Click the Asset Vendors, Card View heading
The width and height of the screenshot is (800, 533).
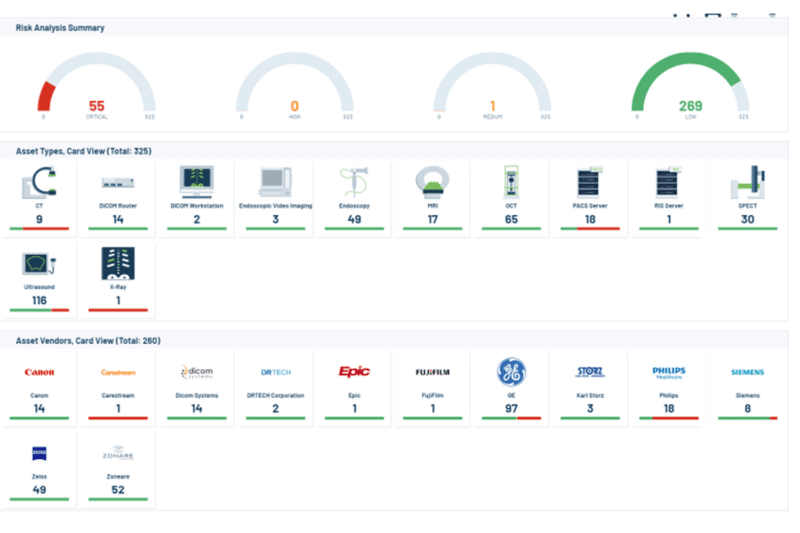pos(88,340)
